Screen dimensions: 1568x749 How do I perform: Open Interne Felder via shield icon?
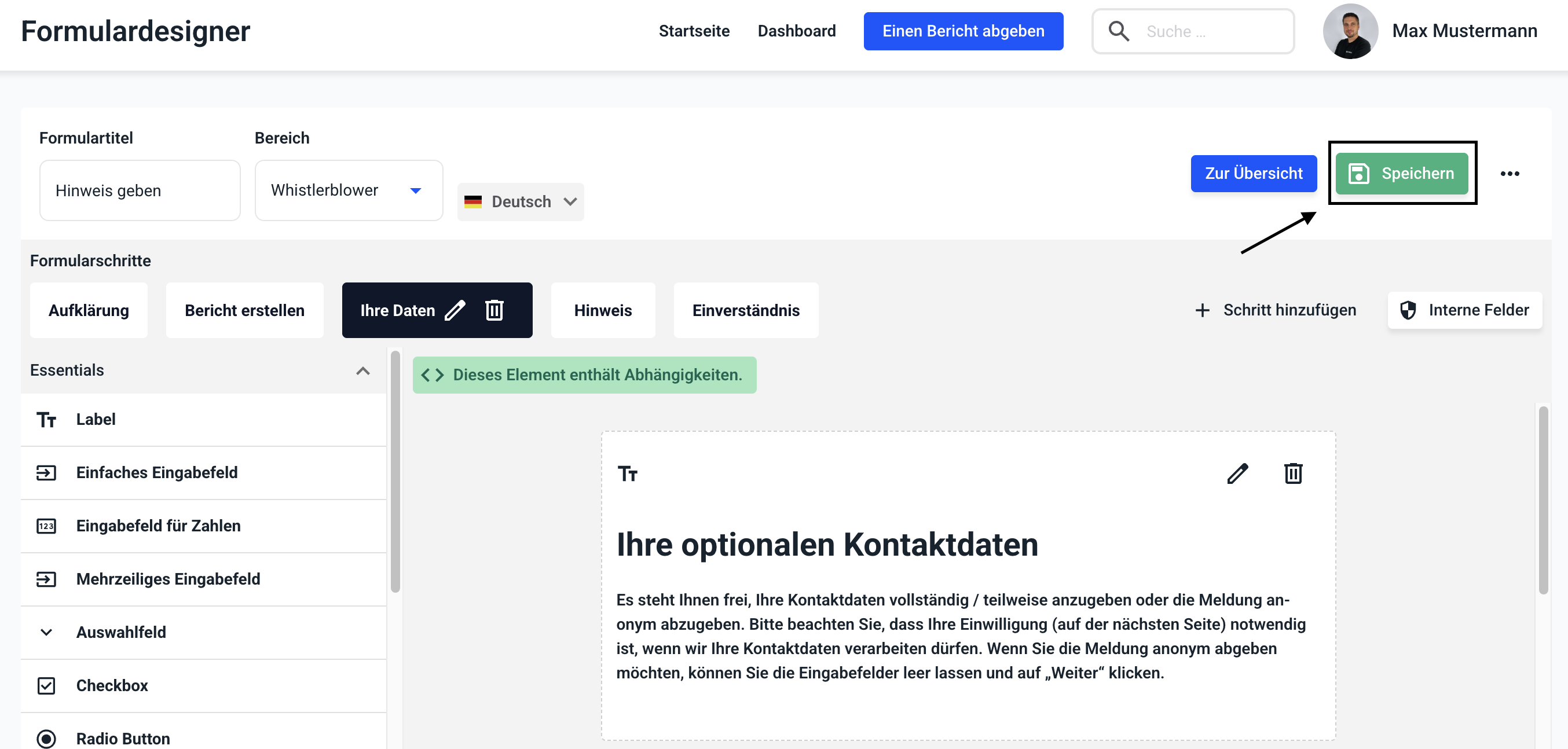1408,310
